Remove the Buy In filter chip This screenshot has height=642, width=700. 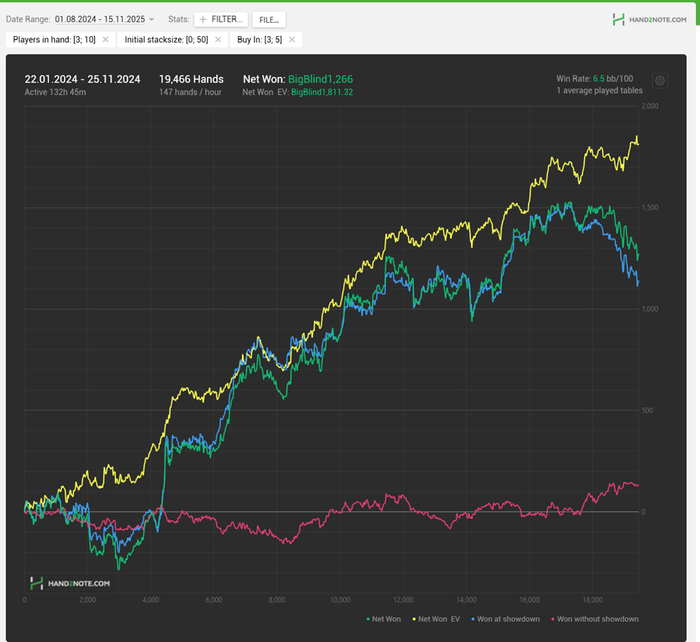click(x=292, y=39)
